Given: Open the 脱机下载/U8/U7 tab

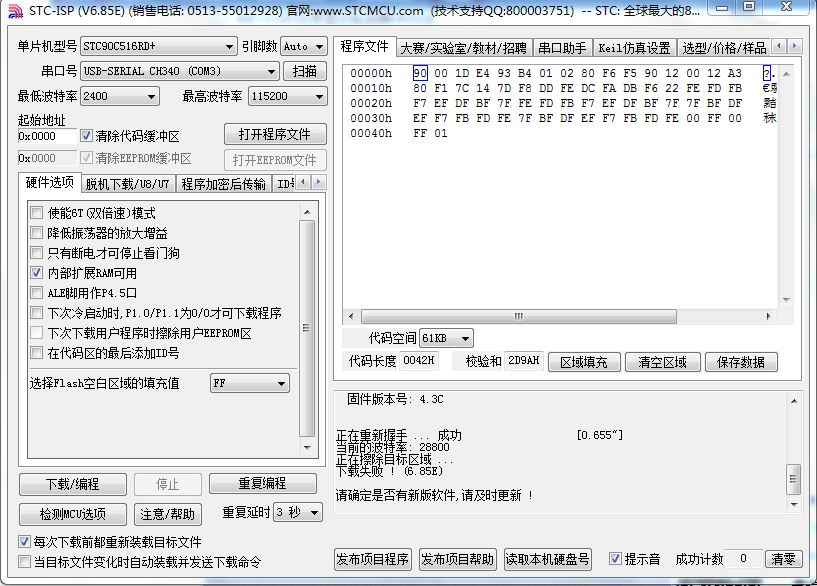Looking at the screenshot, I should click(x=127, y=184).
